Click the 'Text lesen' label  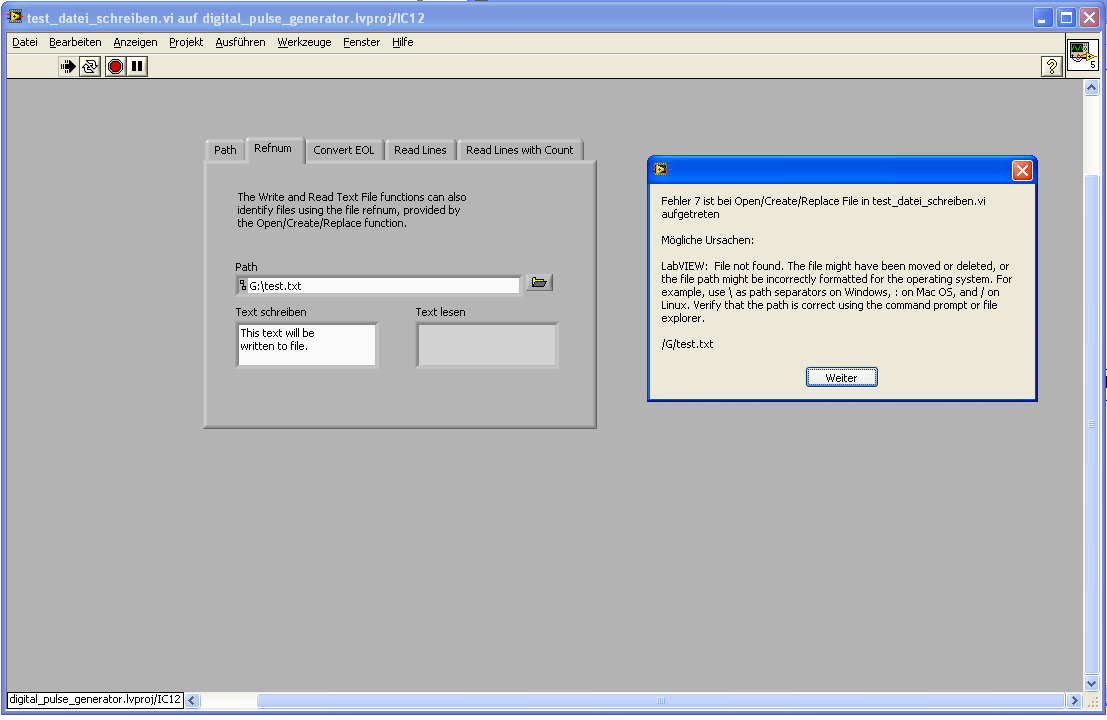(441, 312)
